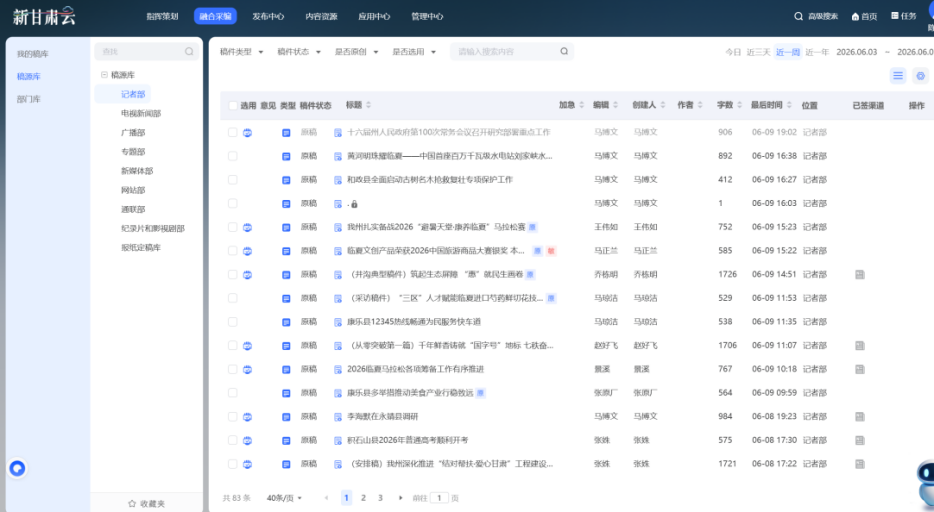Open the comment icon on the 1726-word row
Viewport: 934px width, 512px height.
[247, 274]
